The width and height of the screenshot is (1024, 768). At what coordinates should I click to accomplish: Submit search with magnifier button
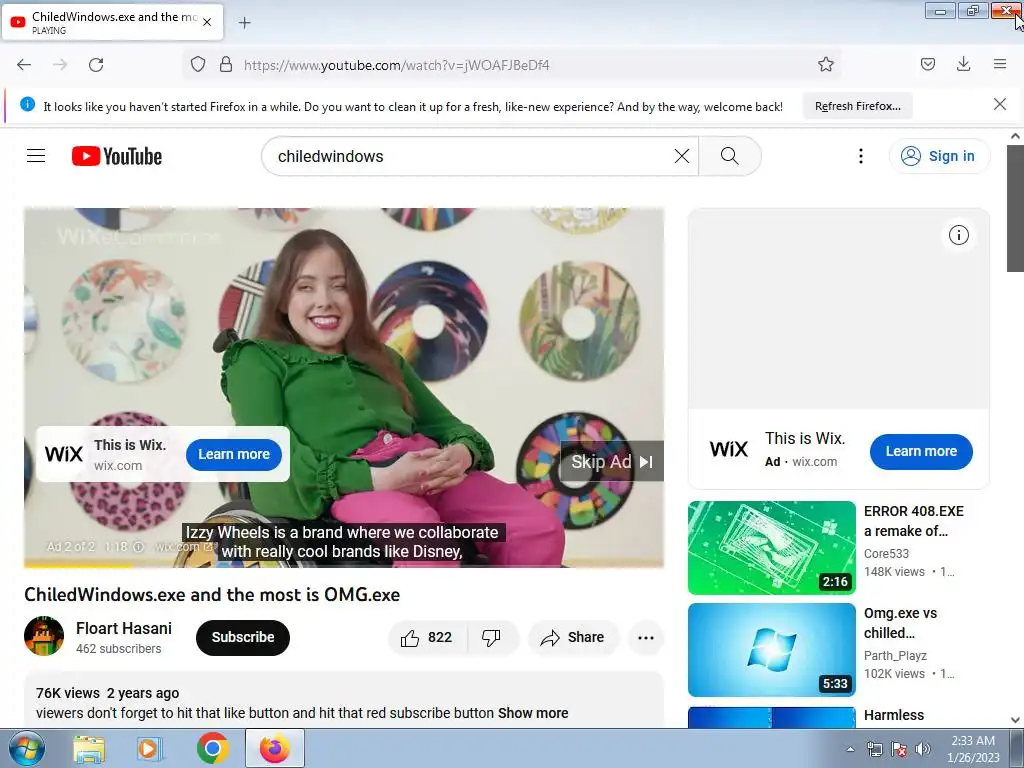point(729,156)
